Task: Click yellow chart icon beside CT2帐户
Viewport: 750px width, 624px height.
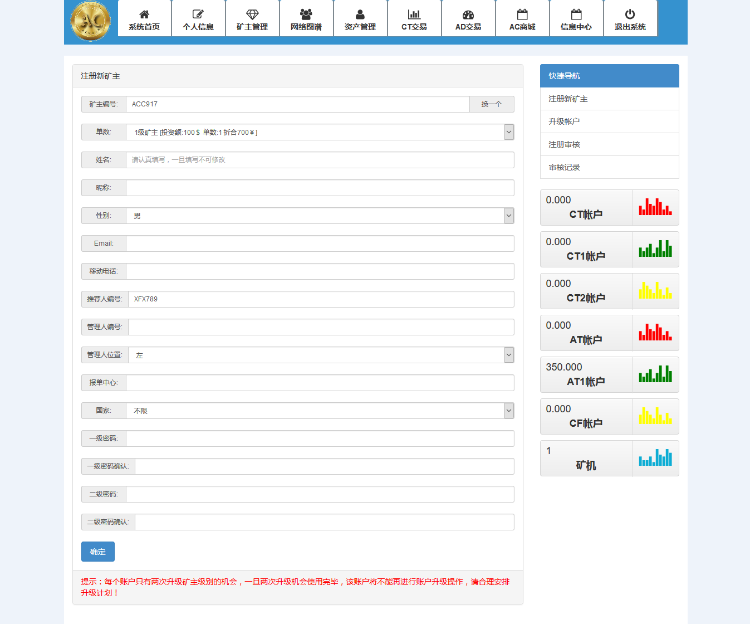Action: click(655, 291)
